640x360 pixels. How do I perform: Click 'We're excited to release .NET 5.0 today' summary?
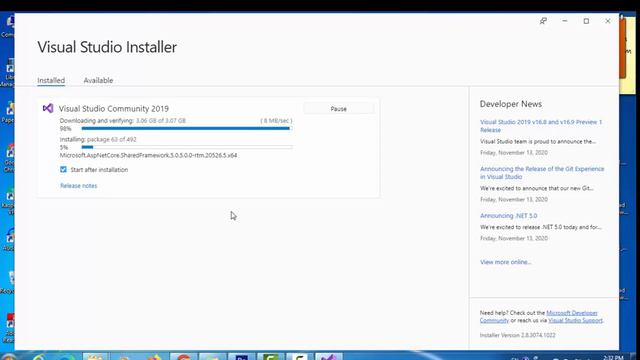tap(541, 227)
